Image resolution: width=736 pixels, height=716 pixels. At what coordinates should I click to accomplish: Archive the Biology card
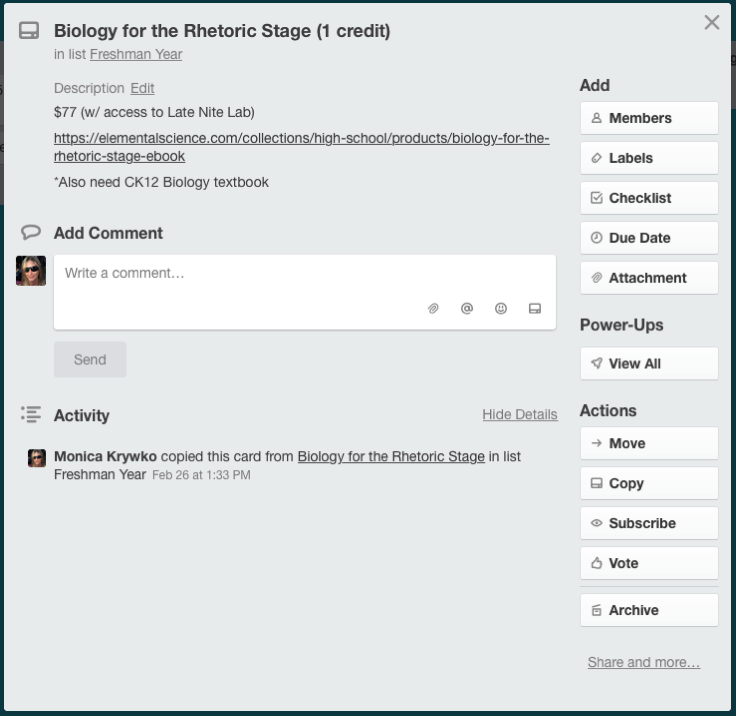coord(649,610)
